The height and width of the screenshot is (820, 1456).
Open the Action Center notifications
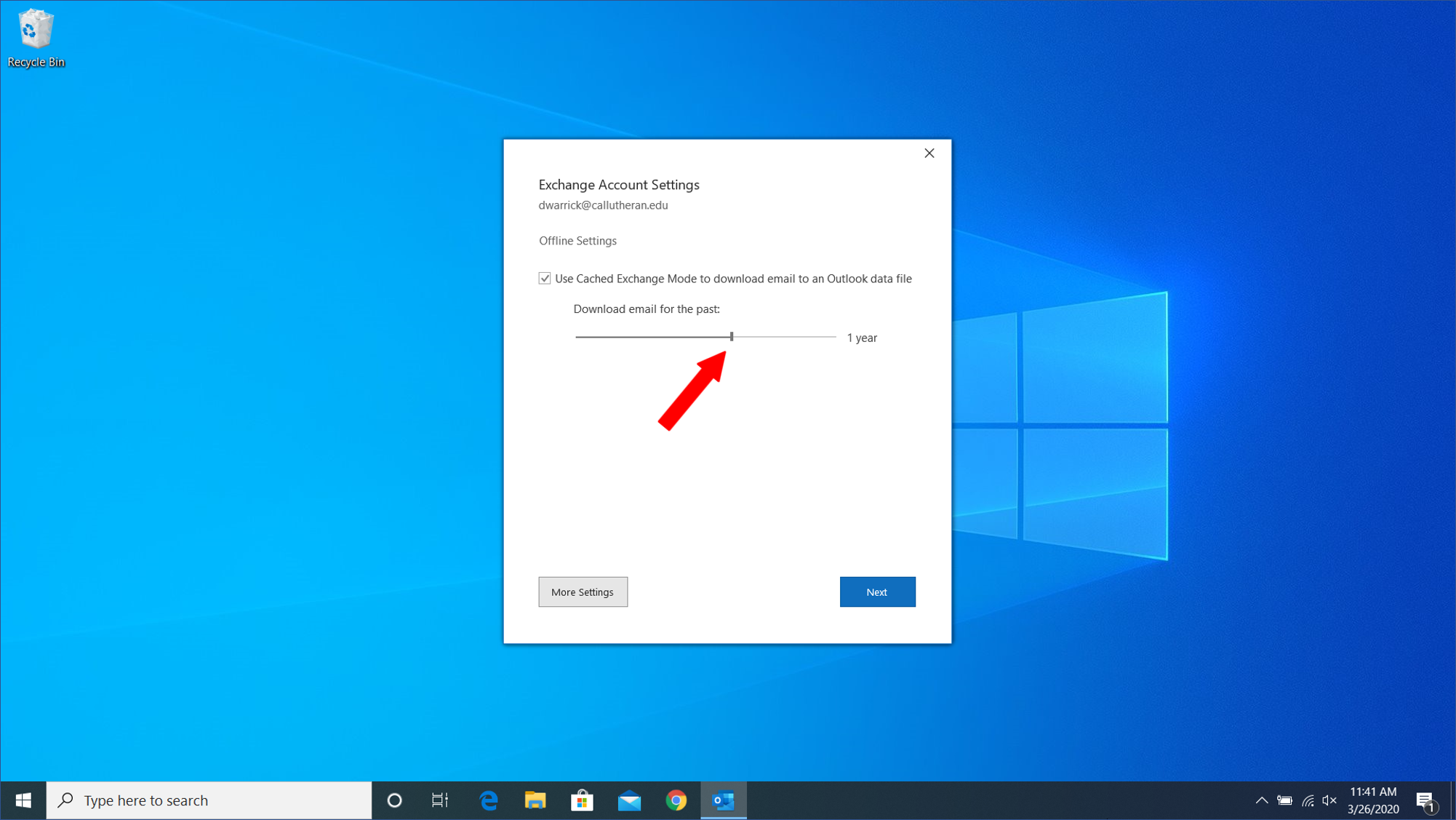1425,800
